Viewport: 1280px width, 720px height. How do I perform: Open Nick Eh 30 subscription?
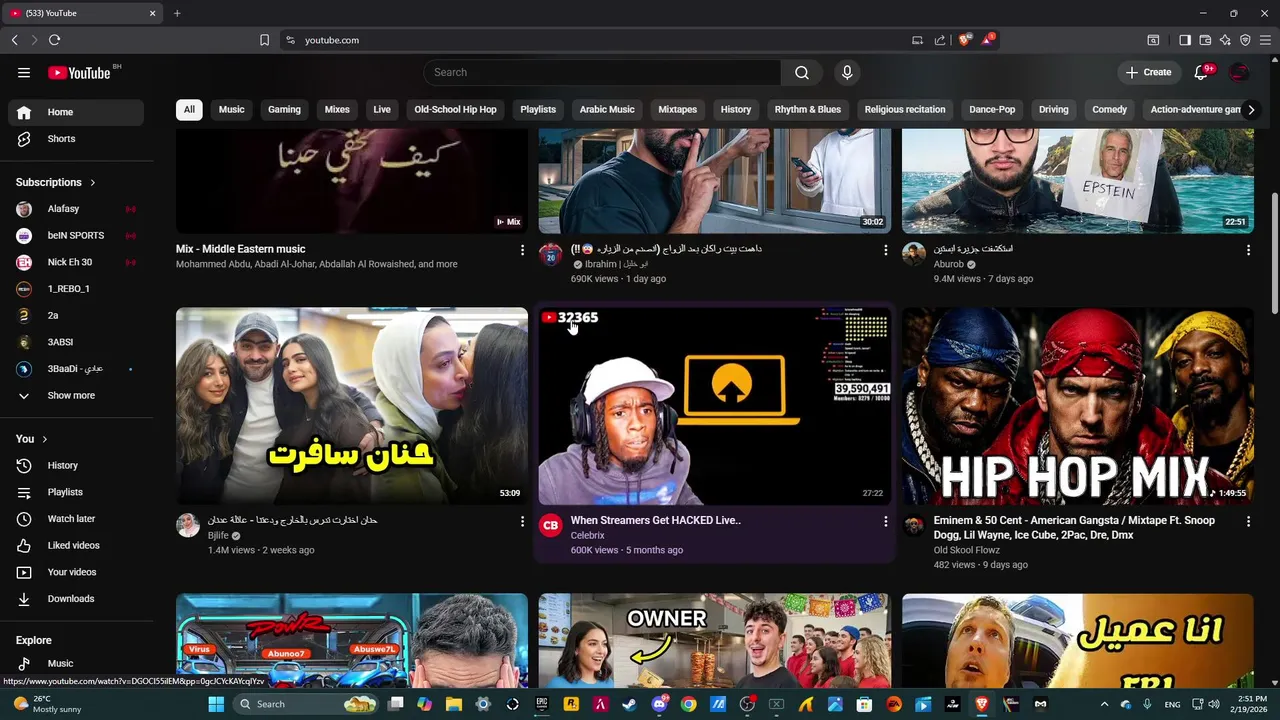tap(76, 262)
